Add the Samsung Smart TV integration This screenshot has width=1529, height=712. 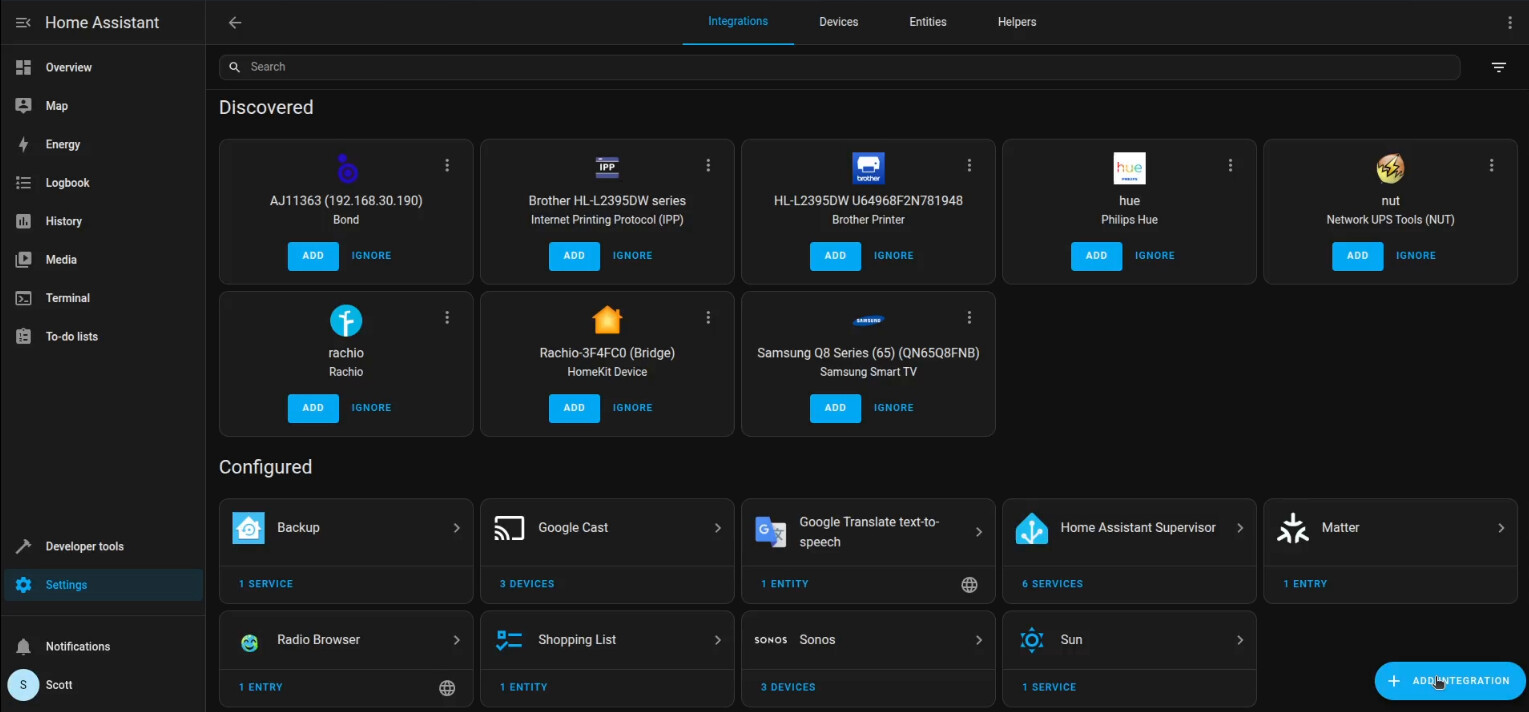point(835,408)
